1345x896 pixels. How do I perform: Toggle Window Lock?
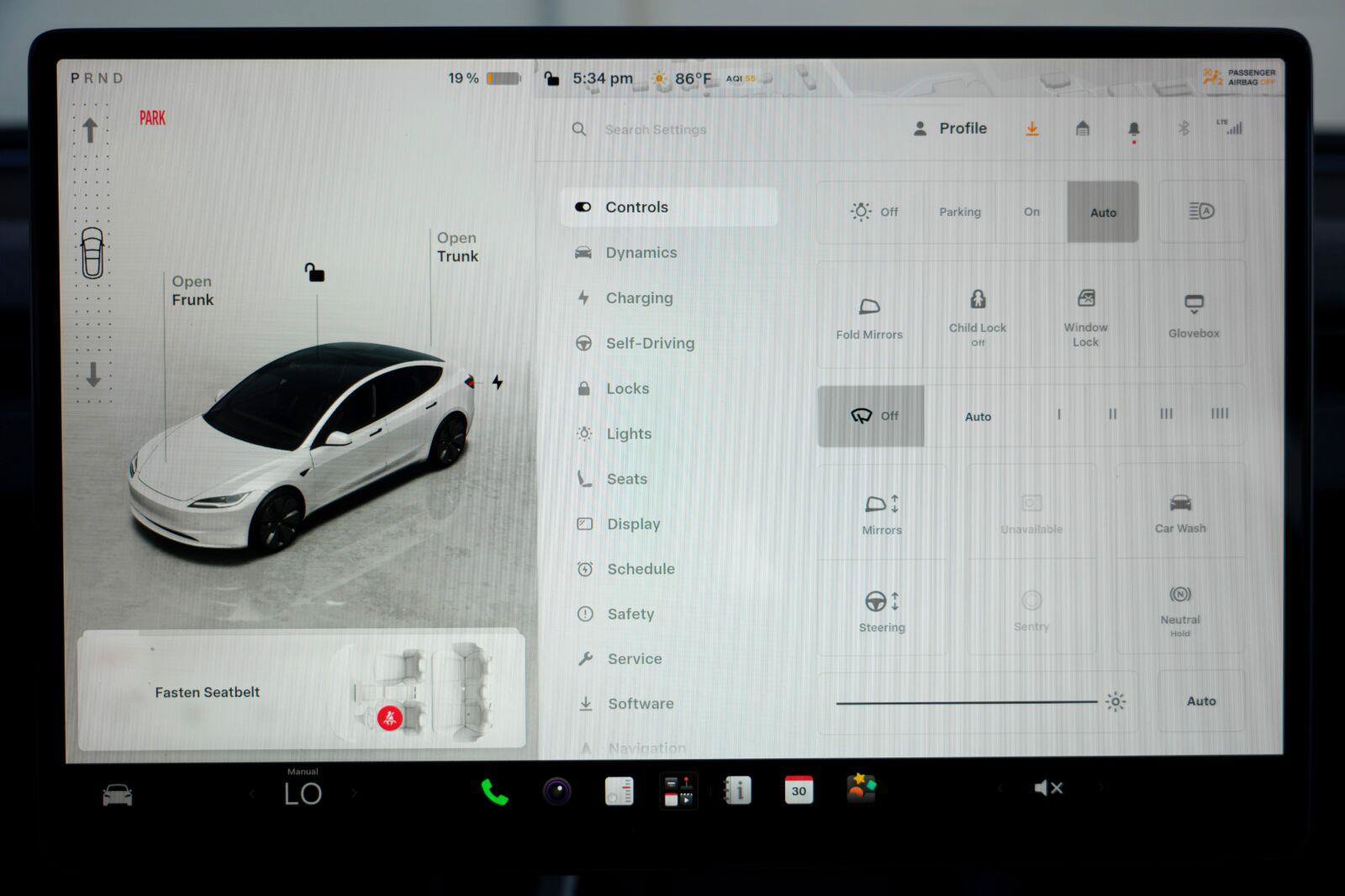point(1085,316)
